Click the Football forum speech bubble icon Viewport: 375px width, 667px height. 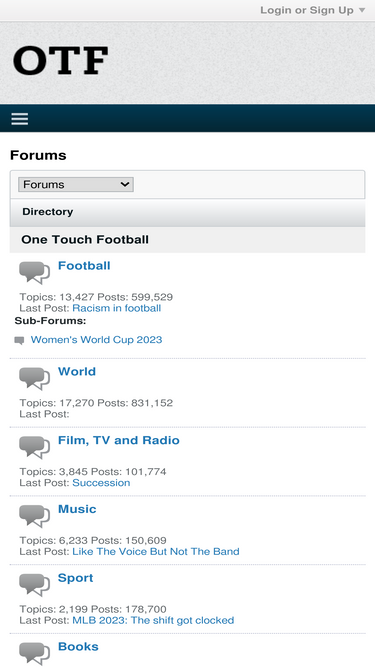[x=34, y=273]
